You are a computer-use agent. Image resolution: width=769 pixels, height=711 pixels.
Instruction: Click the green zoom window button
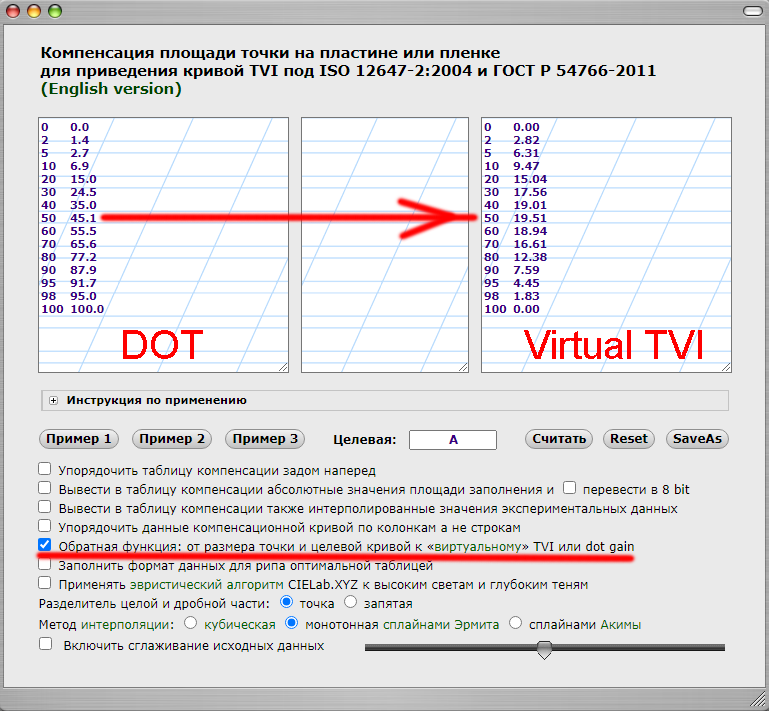pos(55,11)
